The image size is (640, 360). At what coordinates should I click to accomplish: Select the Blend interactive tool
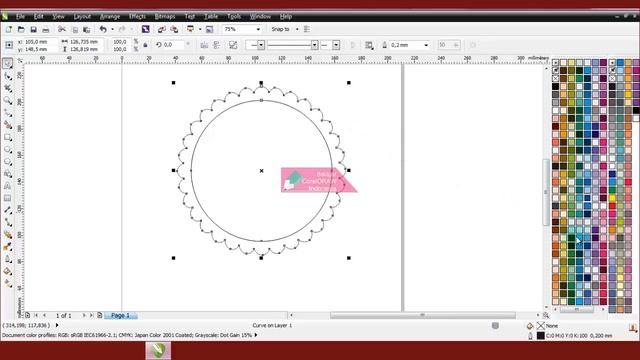click(x=7, y=235)
